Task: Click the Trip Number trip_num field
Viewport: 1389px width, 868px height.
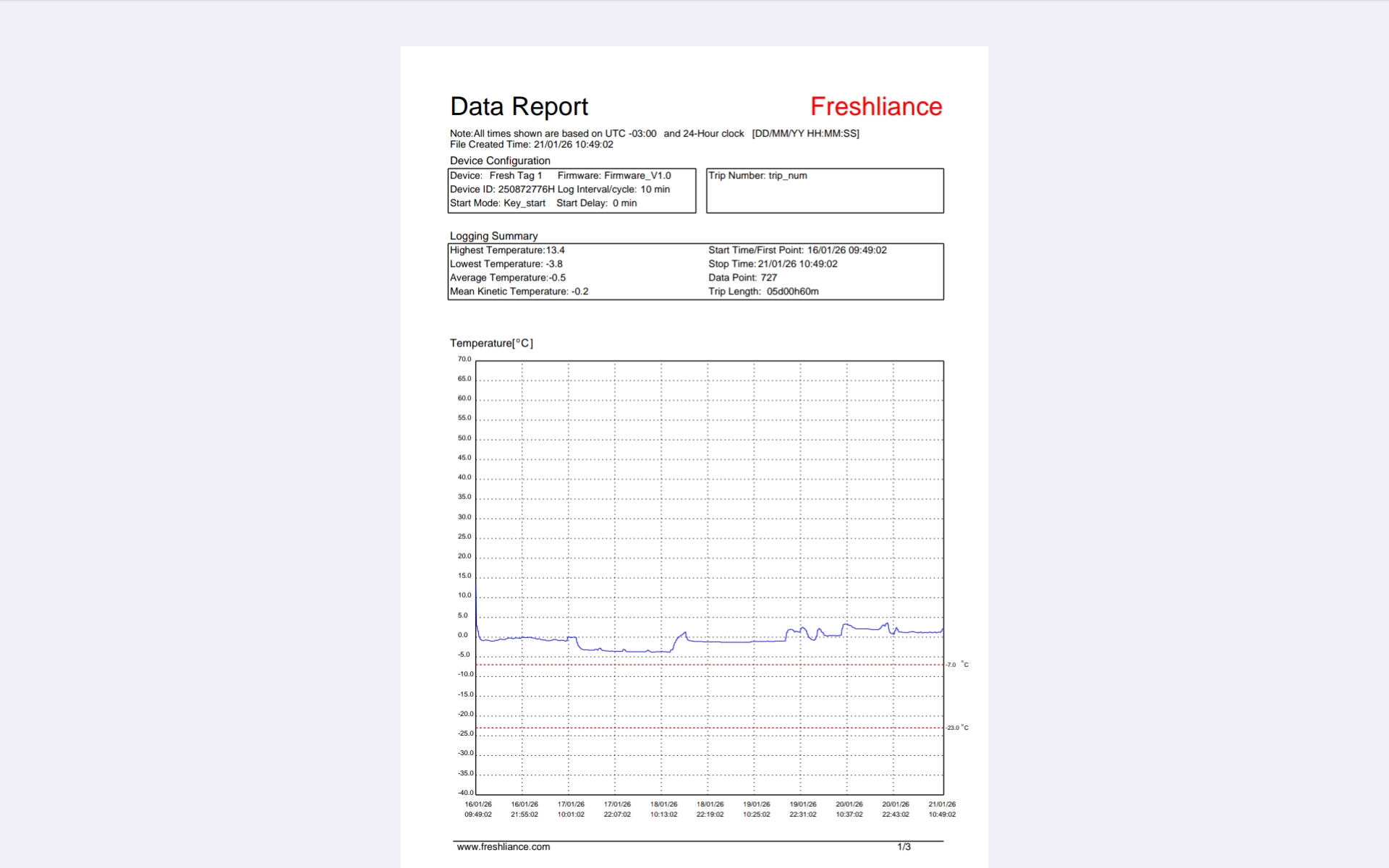Action: click(x=757, y=176)
